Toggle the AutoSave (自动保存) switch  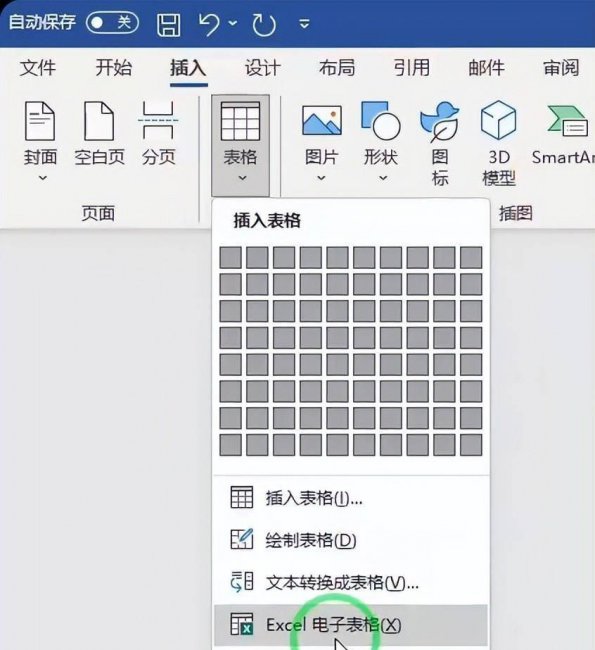[112, 22]
